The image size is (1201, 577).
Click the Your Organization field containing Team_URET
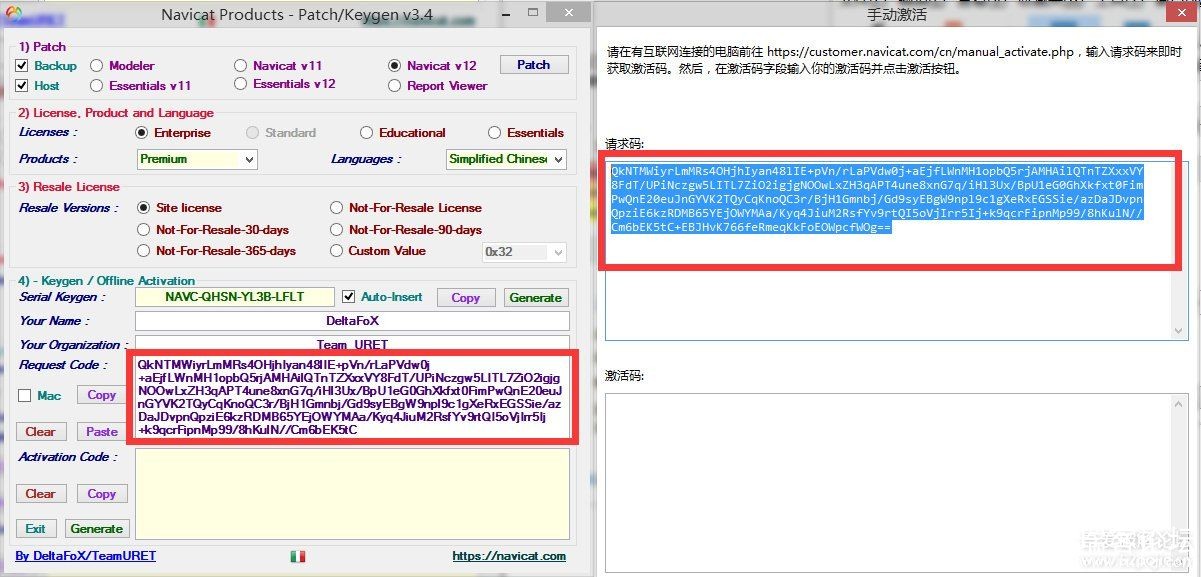click(x=352, y=344)
